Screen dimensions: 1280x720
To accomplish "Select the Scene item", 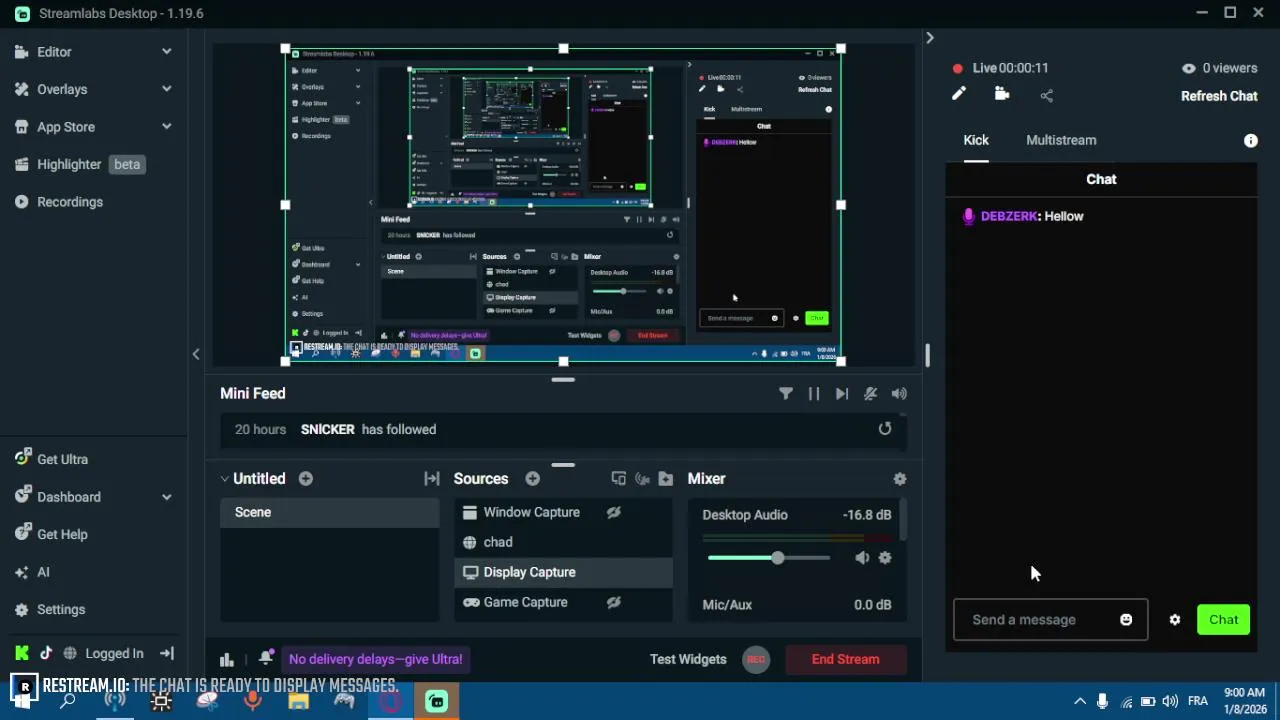I will pyautogui.click(x=330, y=512).
